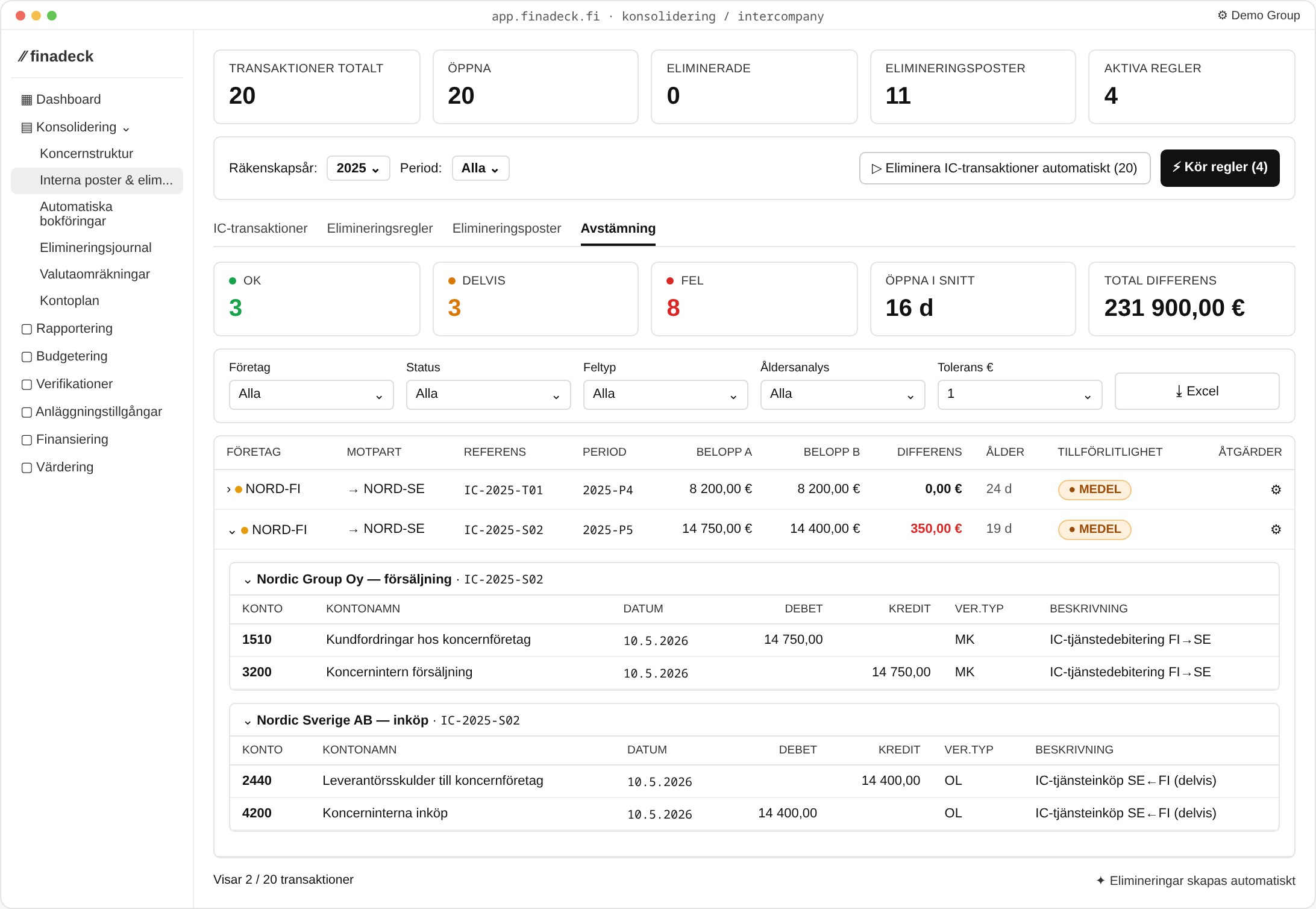Open Valutaomräkningar in the sidebar
Viewport: 1316px width, 909px height.
(95, 274)
